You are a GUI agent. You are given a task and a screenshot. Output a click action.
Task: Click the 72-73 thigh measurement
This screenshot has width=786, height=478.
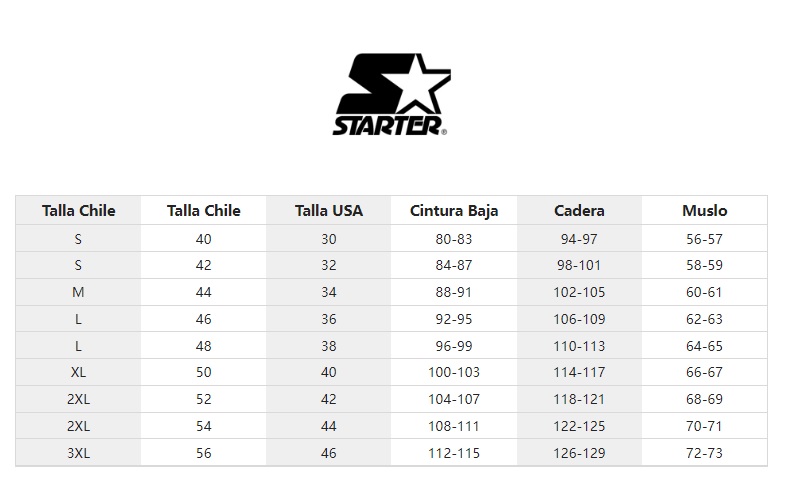pos(704,453)
